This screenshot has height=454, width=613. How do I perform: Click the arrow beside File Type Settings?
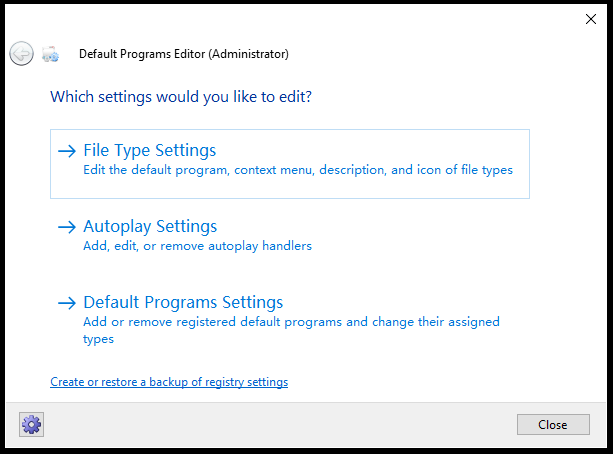coord(67,151)
